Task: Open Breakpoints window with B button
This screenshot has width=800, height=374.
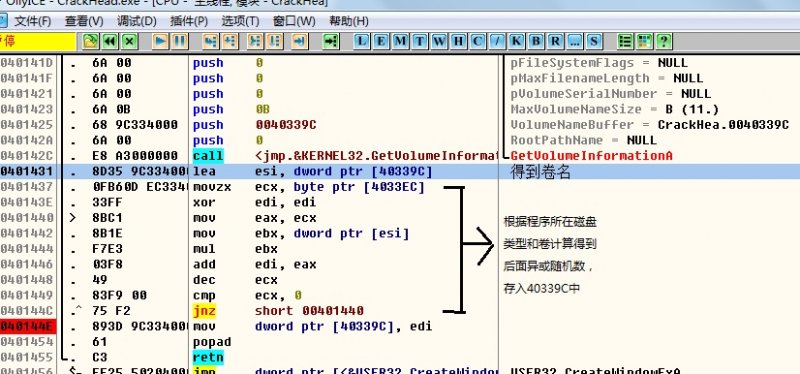Action: tap(535, 41)
